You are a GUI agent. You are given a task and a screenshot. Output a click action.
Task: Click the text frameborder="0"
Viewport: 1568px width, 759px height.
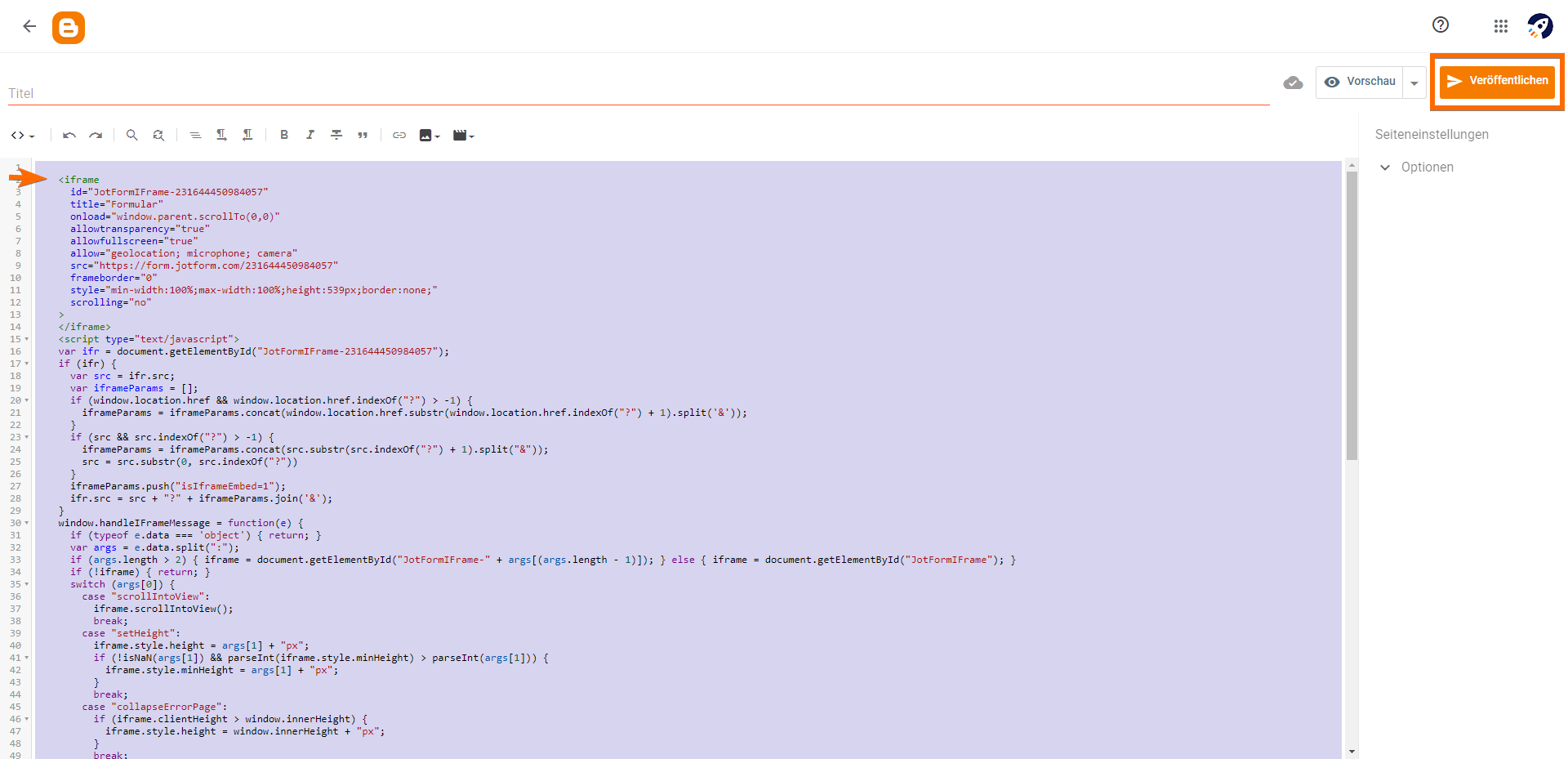(x=114, y=278)
